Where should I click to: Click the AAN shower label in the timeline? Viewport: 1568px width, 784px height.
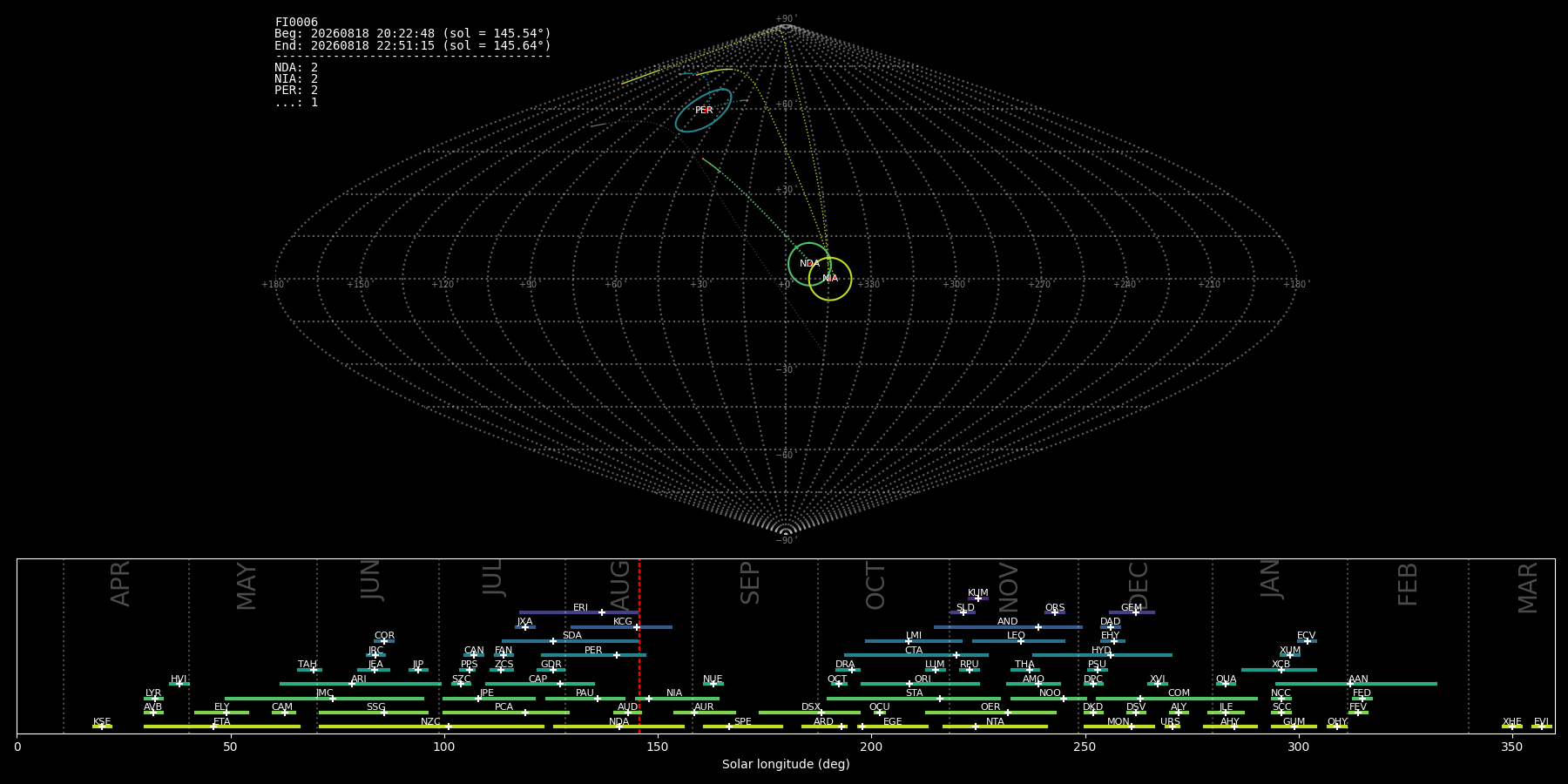coord(1358,679)
